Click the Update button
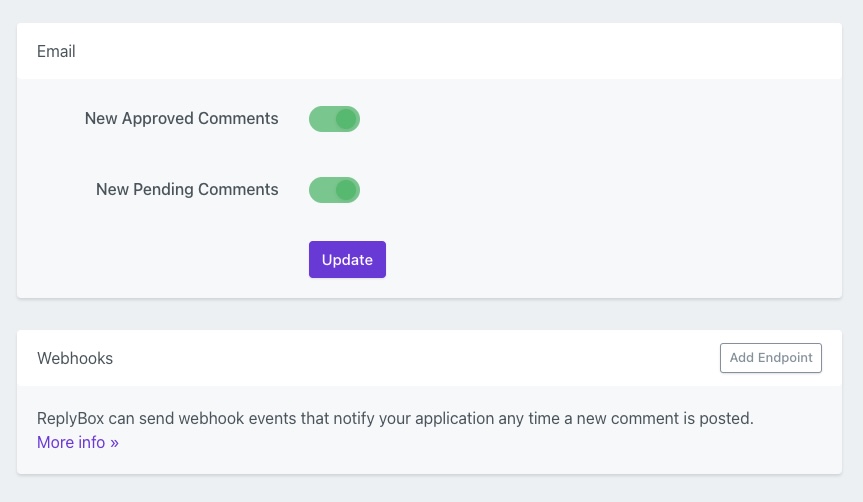 point(347,259)
